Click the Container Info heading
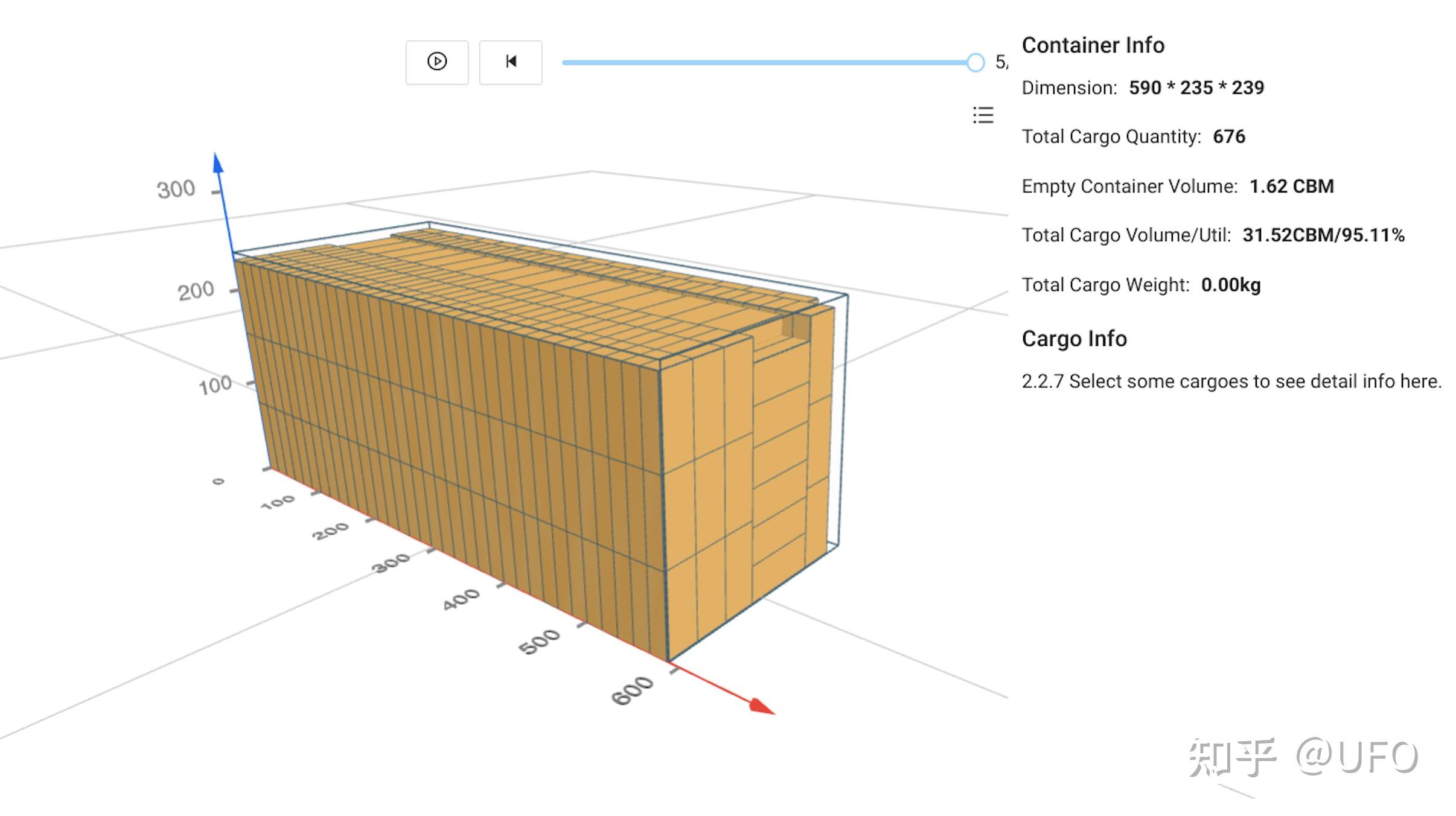 (x=1093, y=45)
